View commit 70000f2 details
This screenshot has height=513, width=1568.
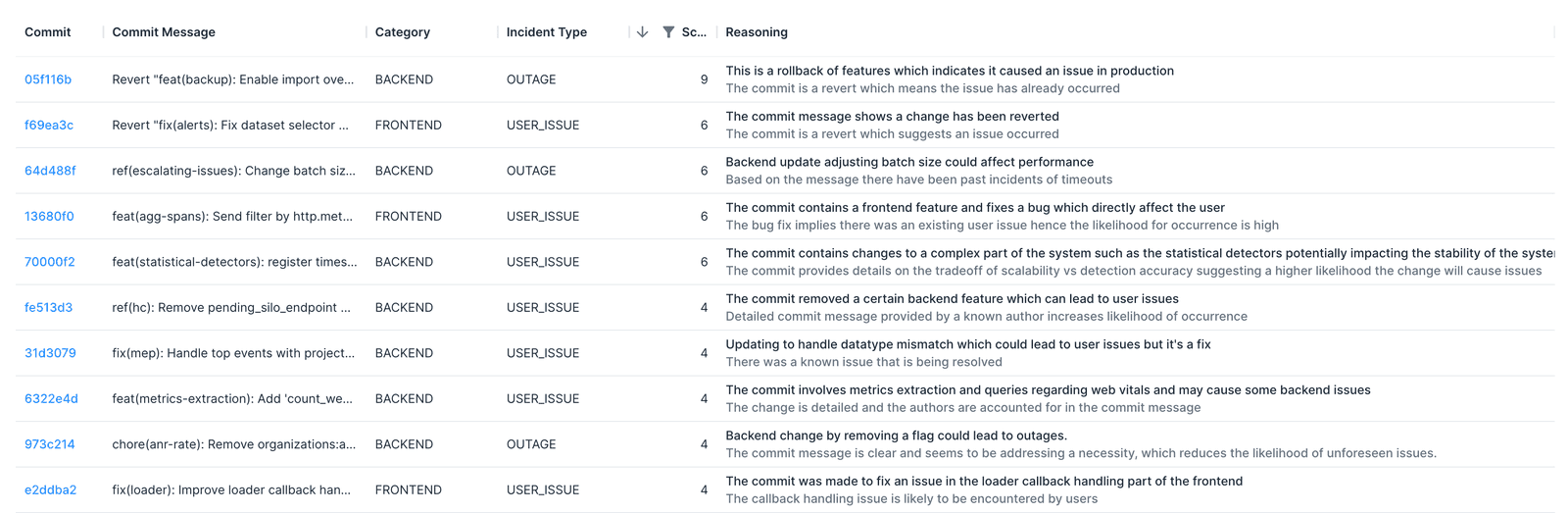[x=50, y=262]
